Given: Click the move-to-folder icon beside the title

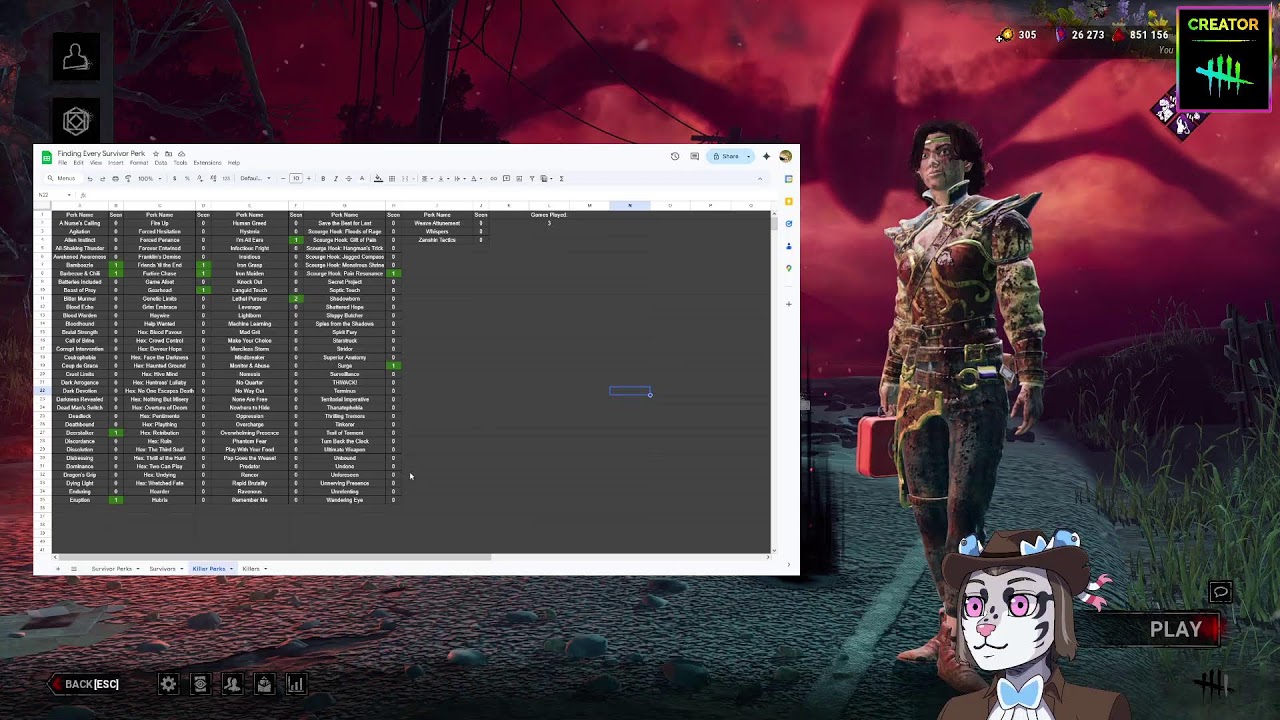Looking at the screenshot, I should click(x=169, y=154).
